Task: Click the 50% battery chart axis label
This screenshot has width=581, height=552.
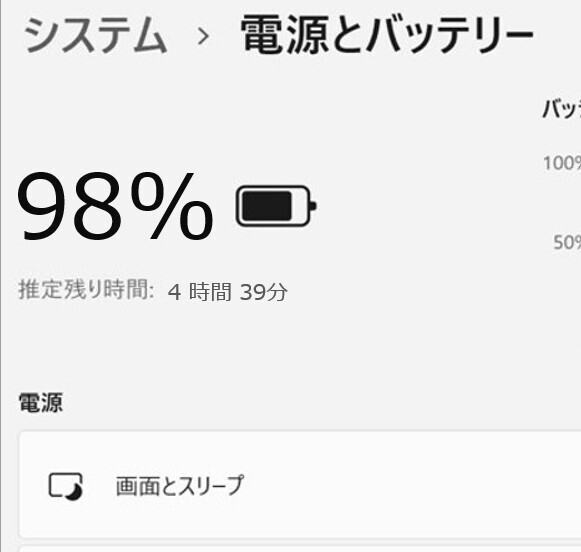Action: pyautogui.click(x=567, y=242)
